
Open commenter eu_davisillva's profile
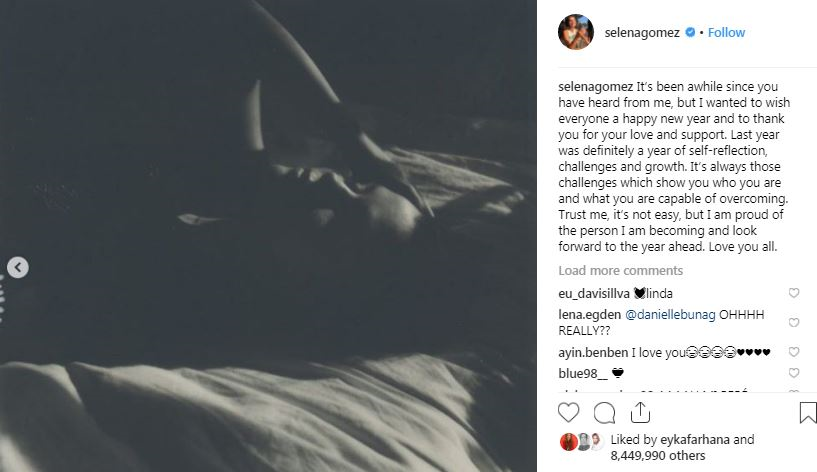pos(594,293)
